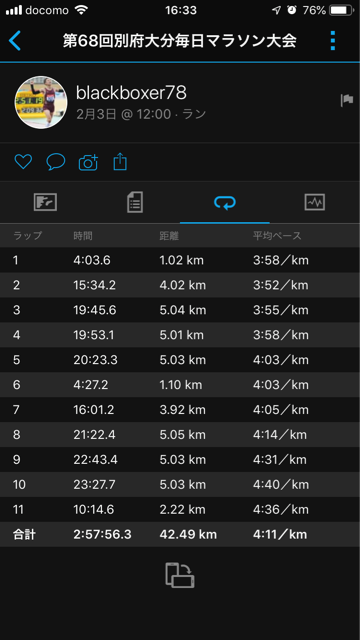Tap the 平均ペース column header
Screen dimensions: 360x640
tap(277, 236)
